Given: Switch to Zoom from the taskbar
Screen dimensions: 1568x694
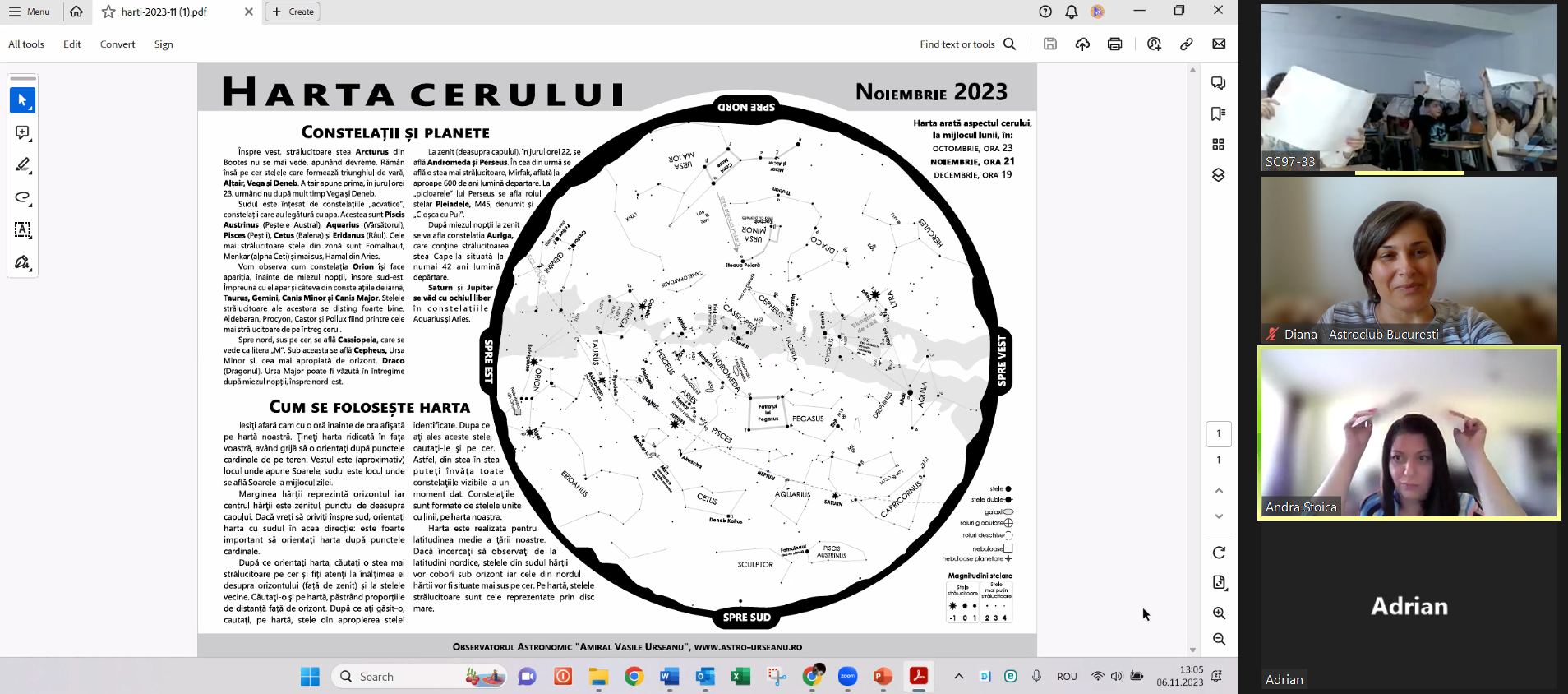Looking at the screenshot, I should click(847, 677).
